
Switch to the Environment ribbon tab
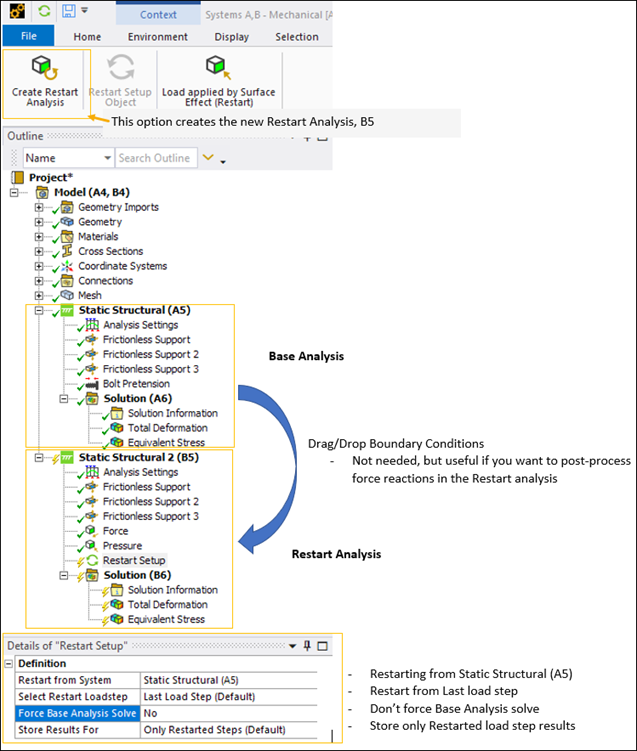[x=158, y=37]
